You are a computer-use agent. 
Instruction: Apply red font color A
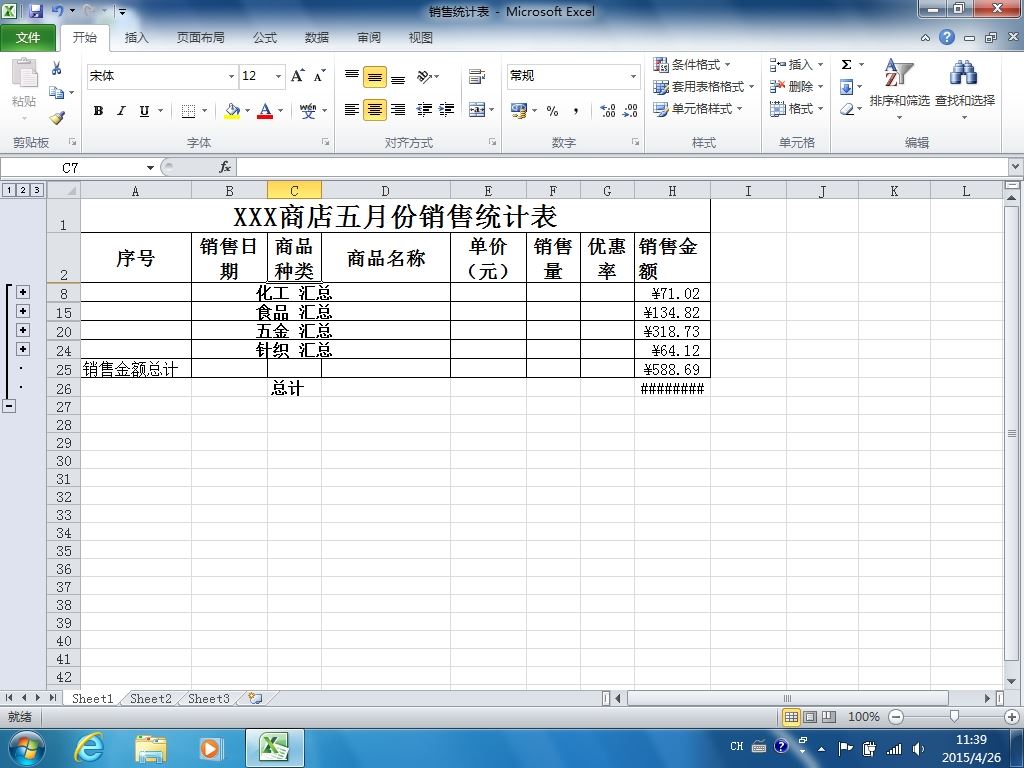coord(264,110)
